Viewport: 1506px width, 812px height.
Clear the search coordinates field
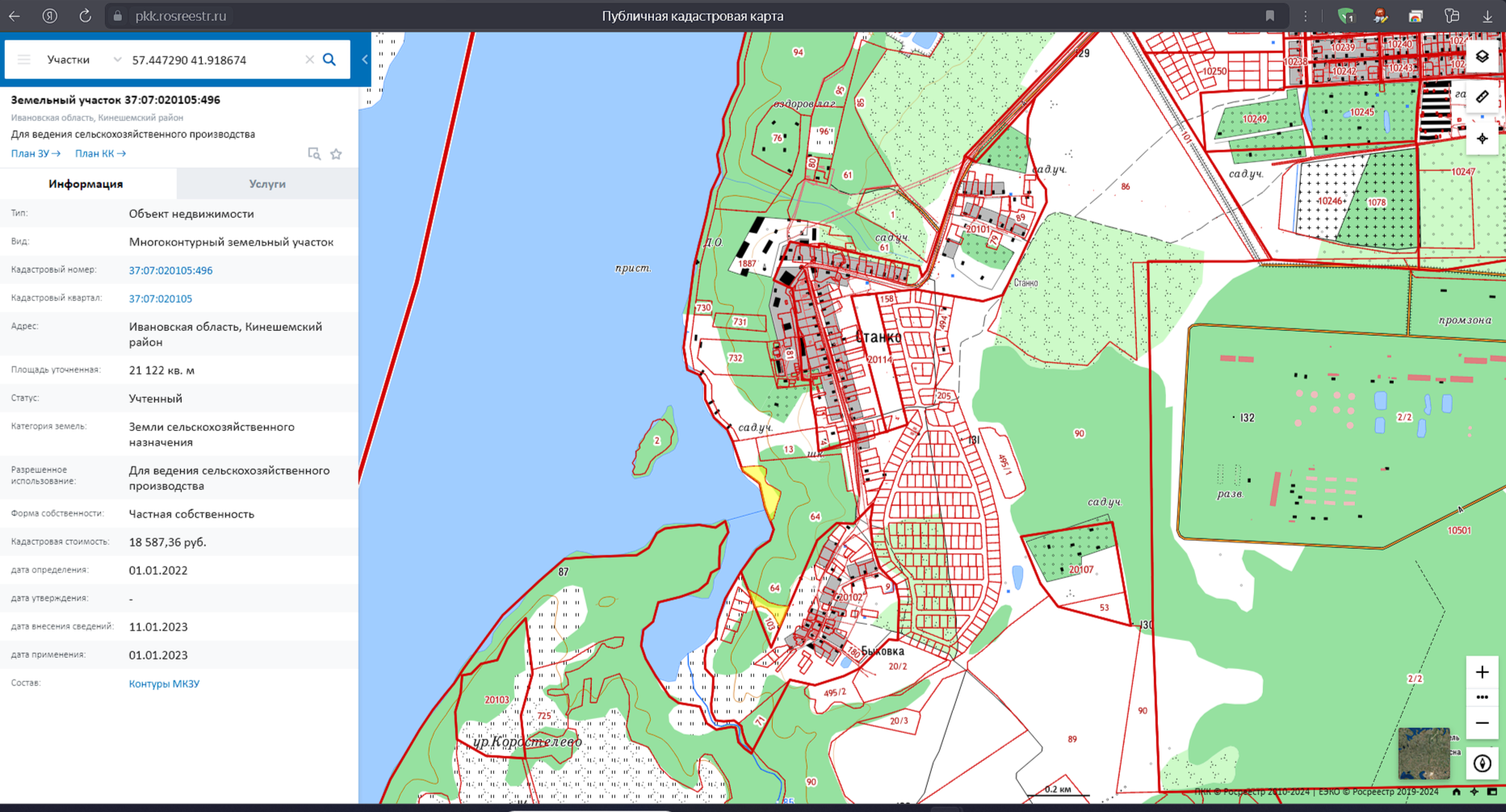coord(309,60)
